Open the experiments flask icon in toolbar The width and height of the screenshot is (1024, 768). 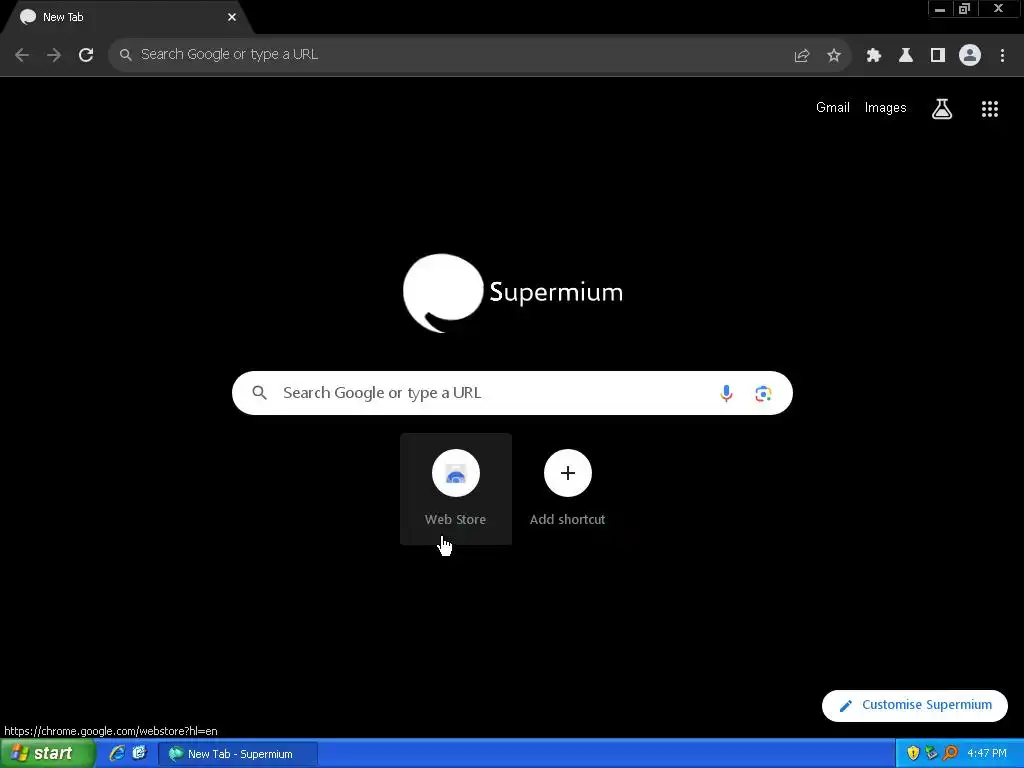pyautogui.click(x=906, y=56)
